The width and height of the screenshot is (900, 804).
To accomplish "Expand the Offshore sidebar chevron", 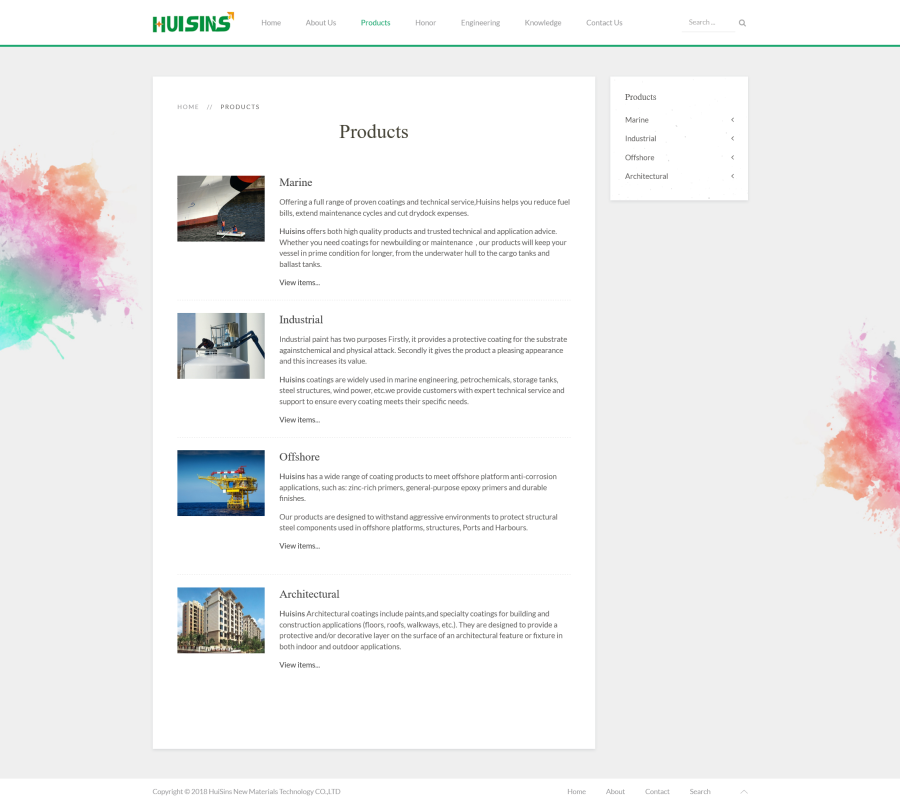I will 732,158.
